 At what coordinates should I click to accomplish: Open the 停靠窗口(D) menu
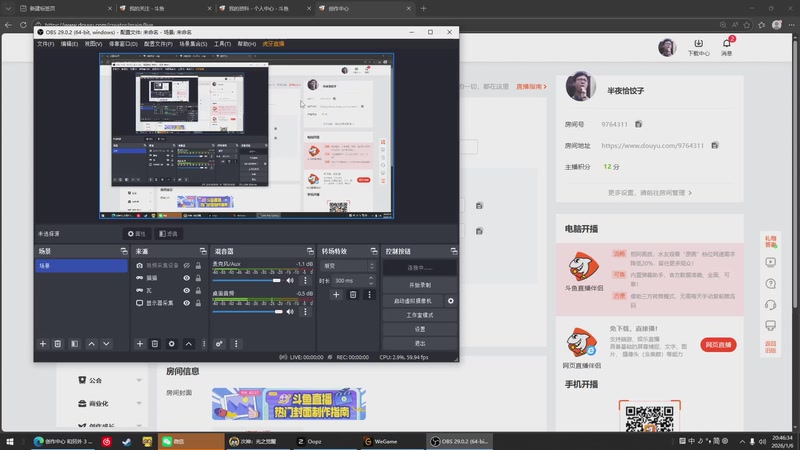click(x=123, y=44)
